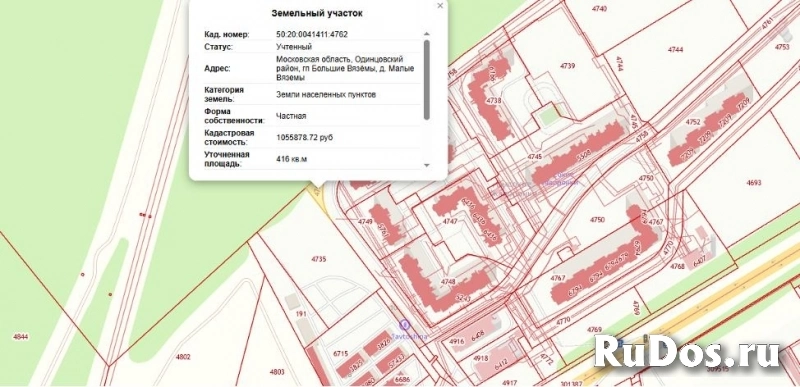Click parcel 4744 in the upper right
This screenshot has height=387, width=800.
[x=676, y=49]
